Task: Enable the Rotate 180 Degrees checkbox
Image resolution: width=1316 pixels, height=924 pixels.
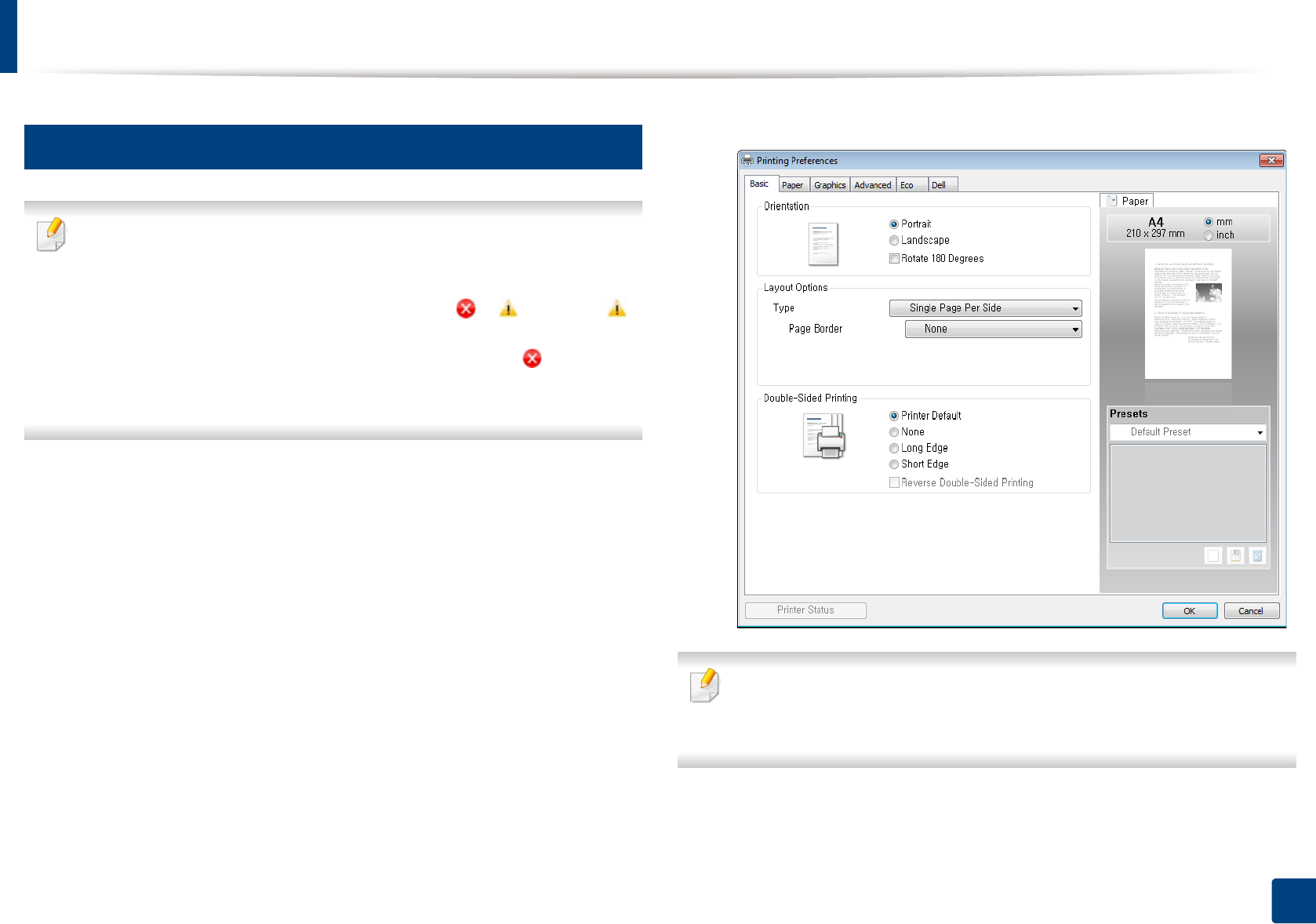Action: 894,258
